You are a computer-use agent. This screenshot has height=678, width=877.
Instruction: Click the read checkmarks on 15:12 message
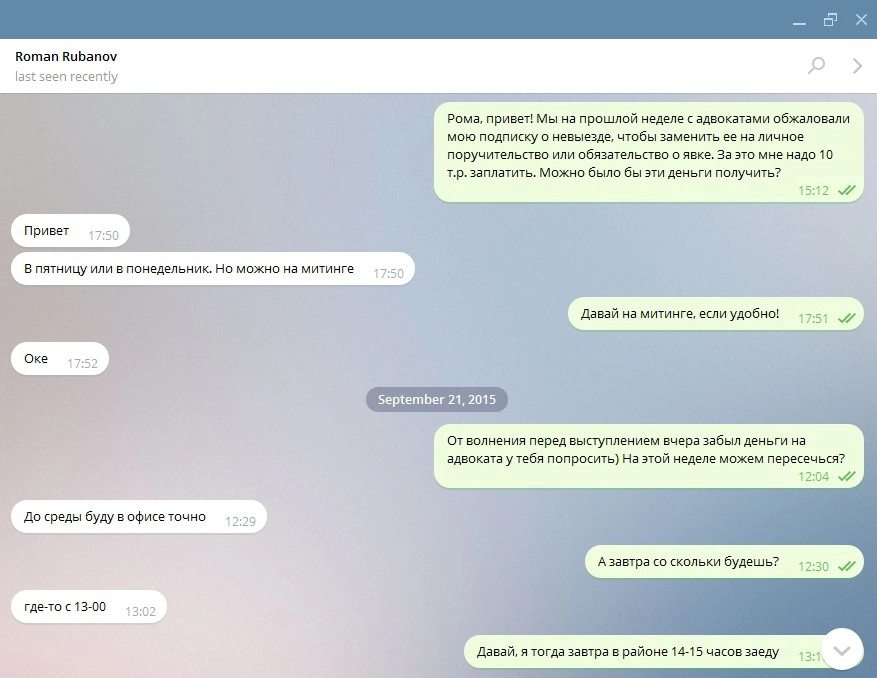coord(847,190)
